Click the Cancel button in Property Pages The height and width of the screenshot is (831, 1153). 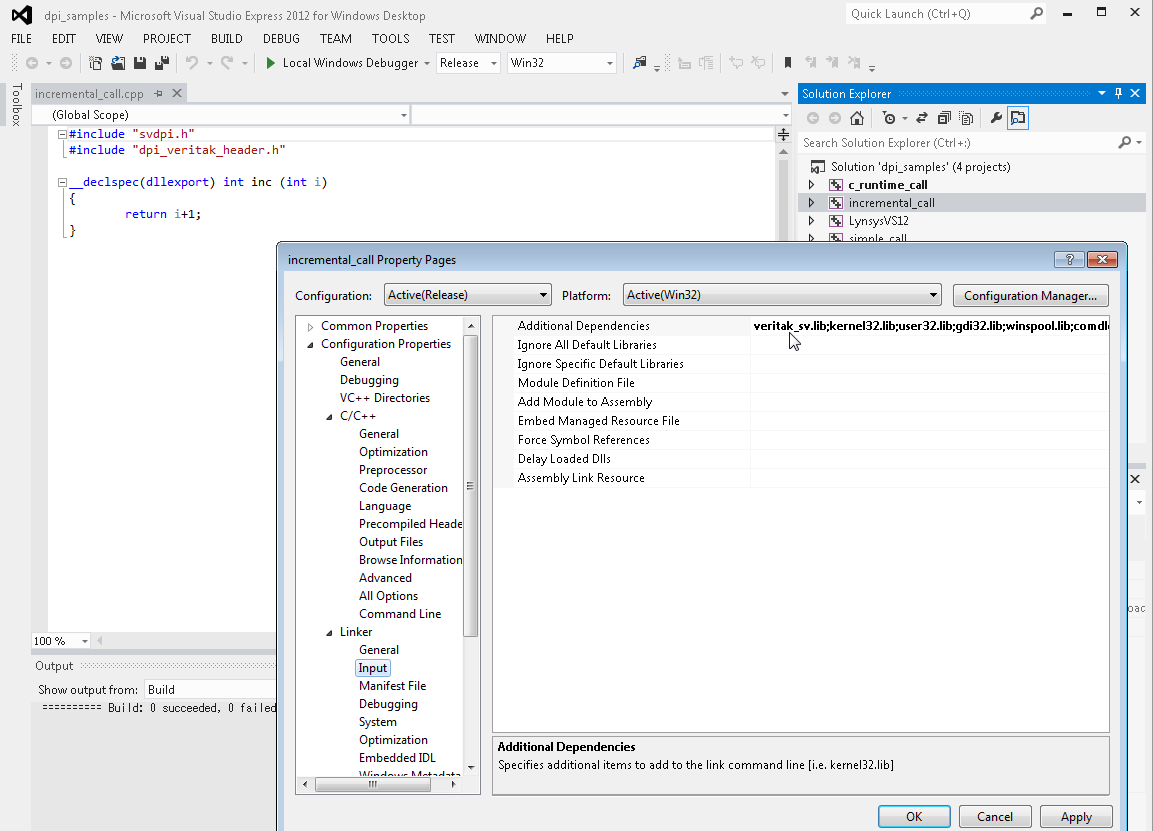[995, 817]
